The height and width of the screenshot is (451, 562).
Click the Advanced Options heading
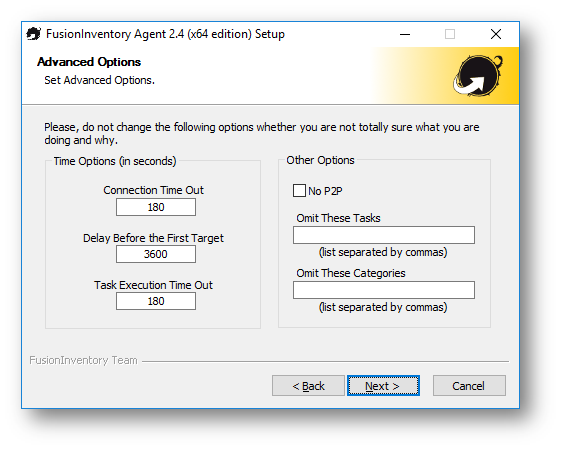tap(89, 62)
